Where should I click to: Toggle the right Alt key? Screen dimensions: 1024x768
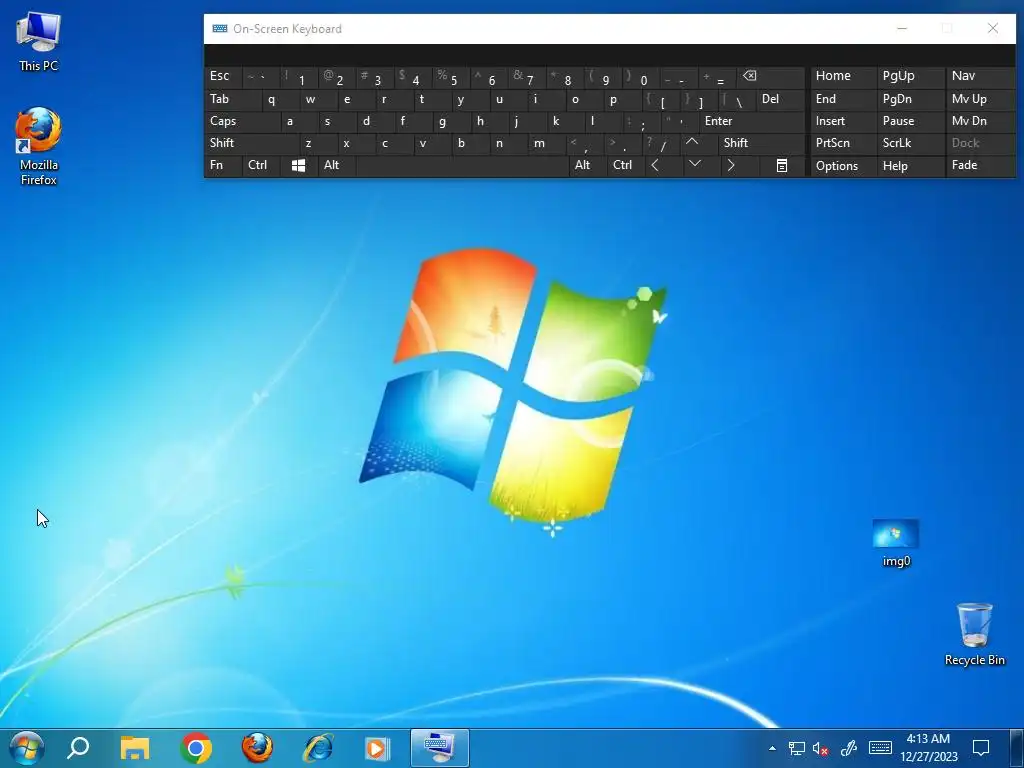pos(587,165)
